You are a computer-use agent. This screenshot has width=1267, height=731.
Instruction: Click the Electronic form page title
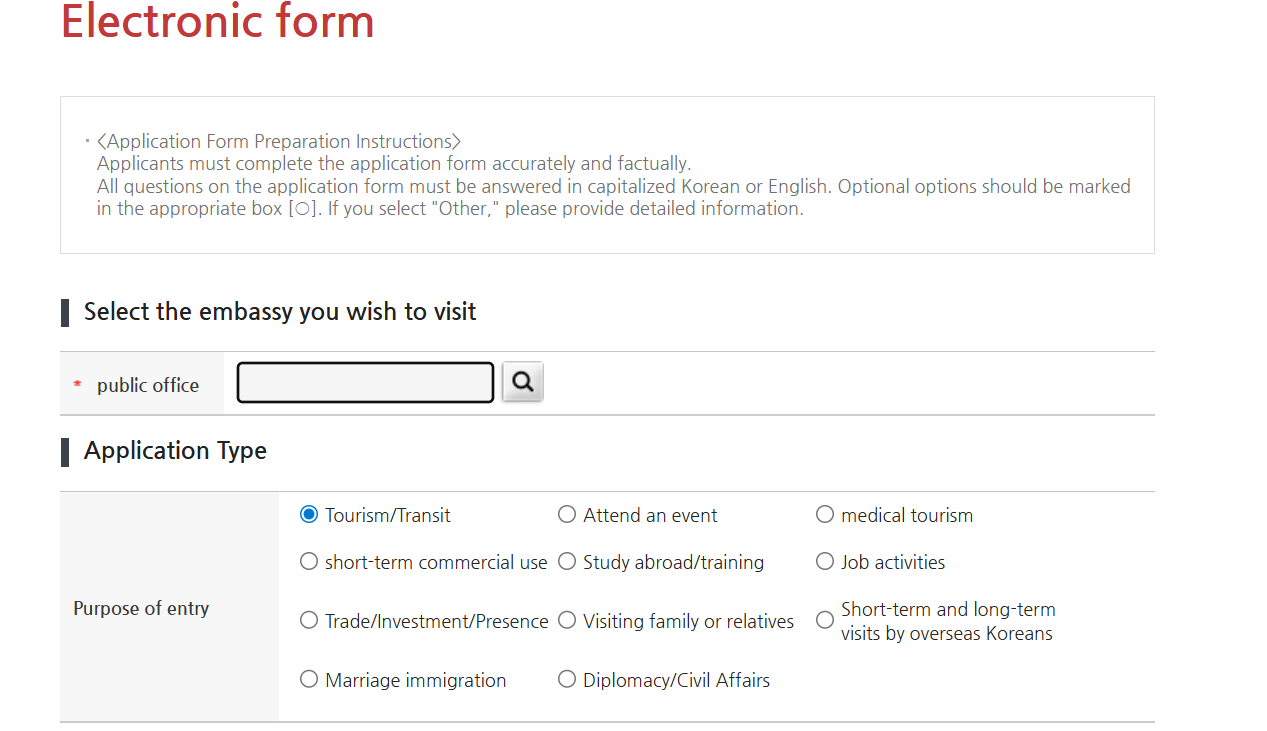(x=217, y=22)
